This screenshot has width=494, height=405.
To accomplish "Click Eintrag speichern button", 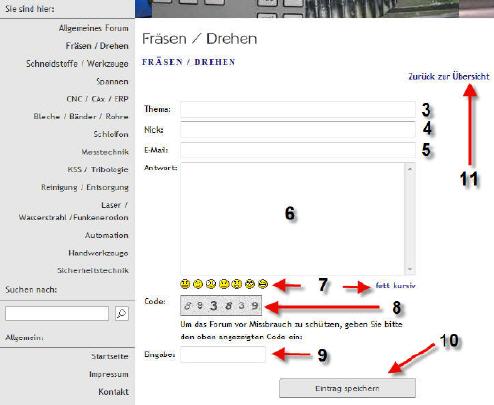I will [x=347, y=388].
